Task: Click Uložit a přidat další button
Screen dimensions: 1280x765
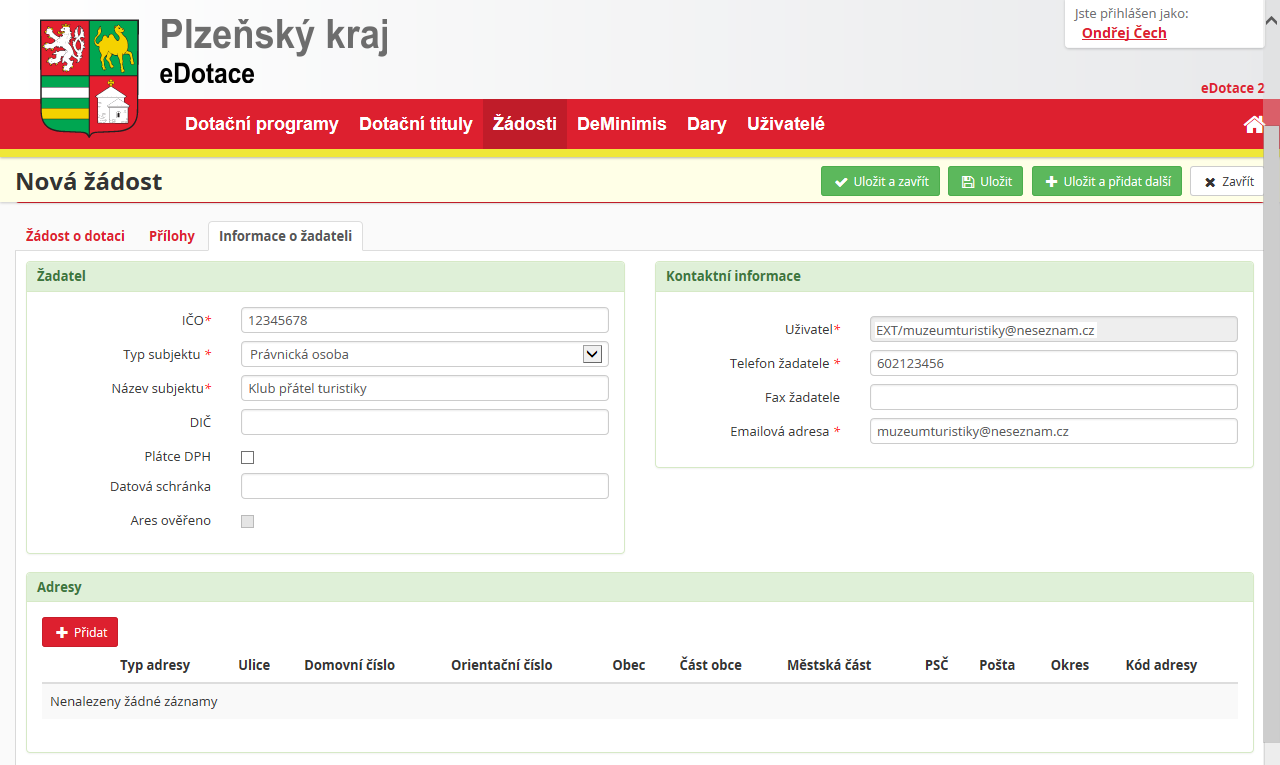Action: 1107,182
